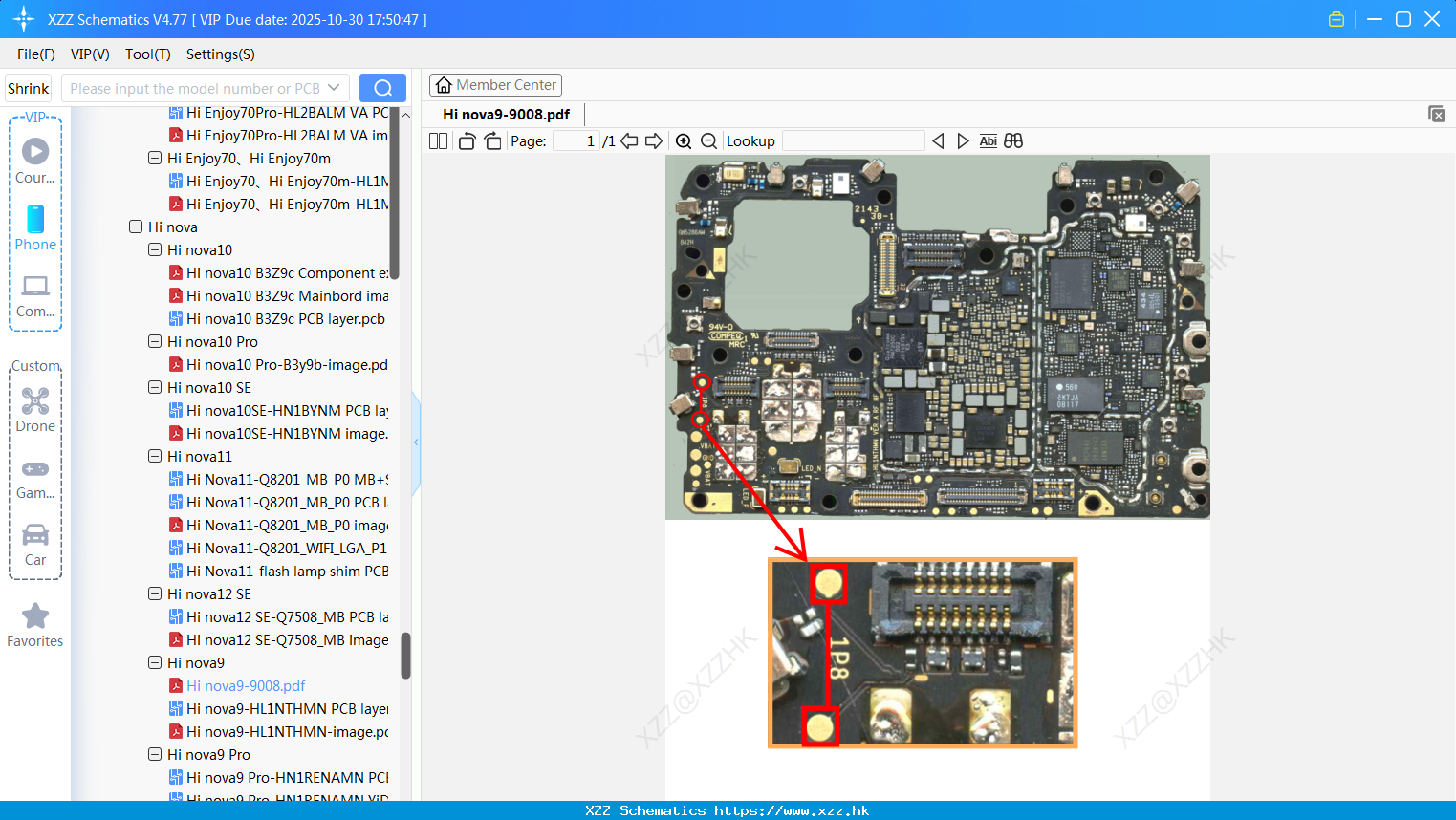This screenshot has width=1456, height=820.
Task: Collapse the Hi nova10 node
Action: coord(155,250)
